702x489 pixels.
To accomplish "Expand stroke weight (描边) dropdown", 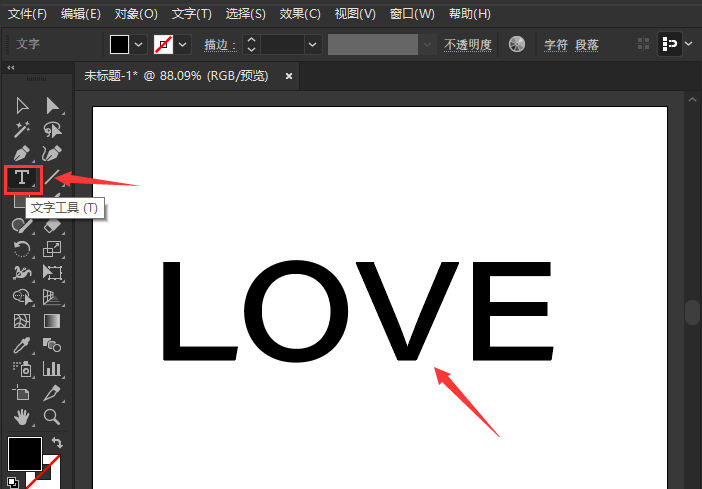I will pyautogui.click(x=313, y=45).
